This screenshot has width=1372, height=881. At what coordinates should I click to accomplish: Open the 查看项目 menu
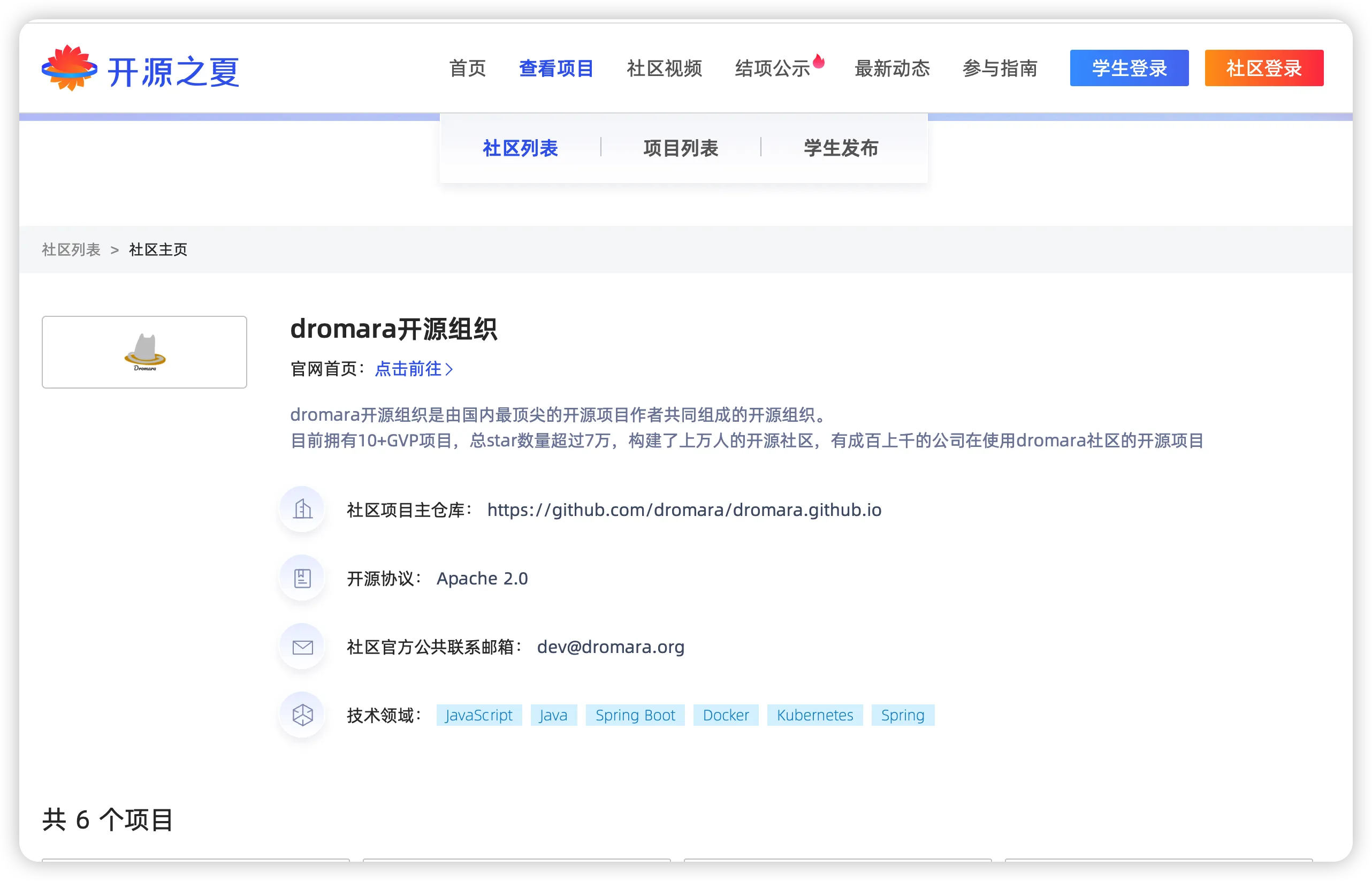pos(556,69)
